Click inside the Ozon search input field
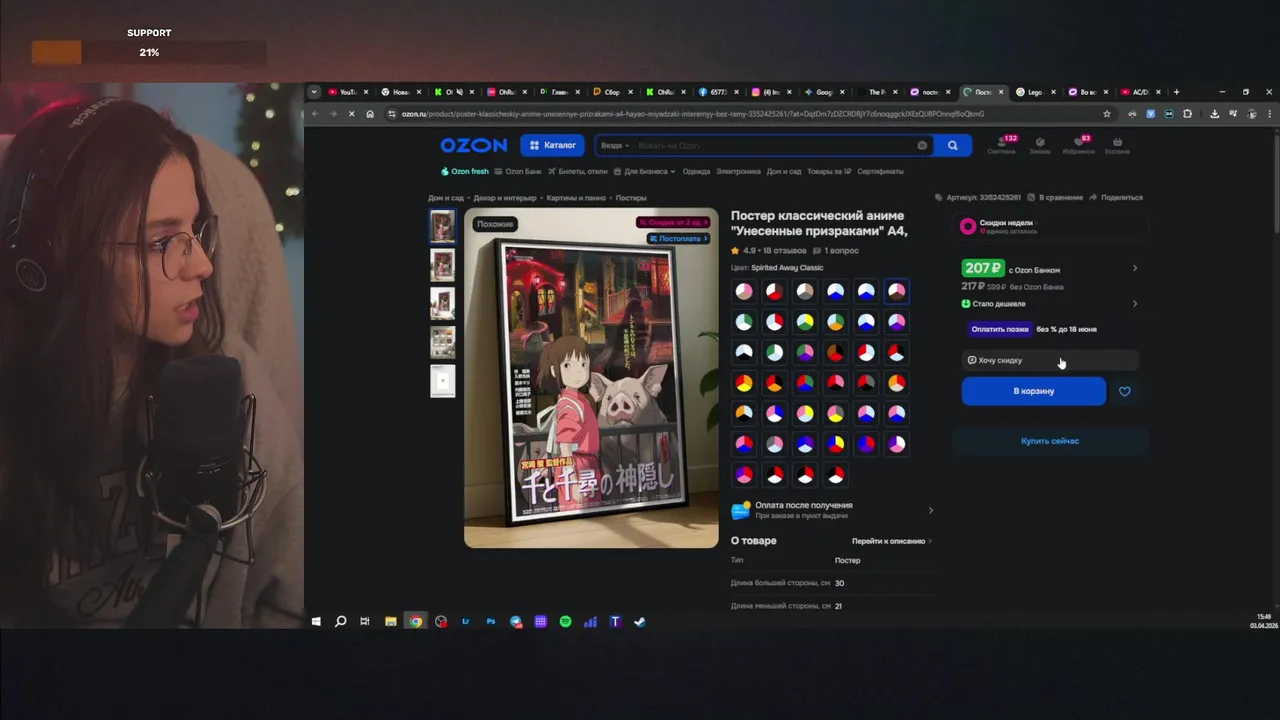Image resolution: width=1280 pixels, height=720 pixels. coord(775,146)
